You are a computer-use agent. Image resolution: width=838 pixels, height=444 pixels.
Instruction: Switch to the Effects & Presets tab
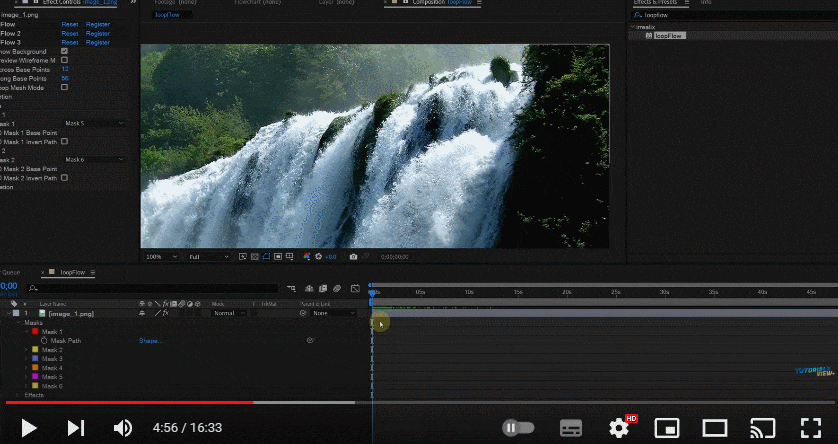[x=656, y=3]
